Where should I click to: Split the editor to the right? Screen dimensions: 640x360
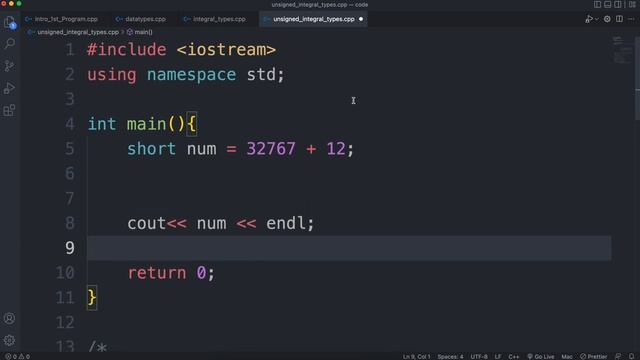(x=619, y=19)
